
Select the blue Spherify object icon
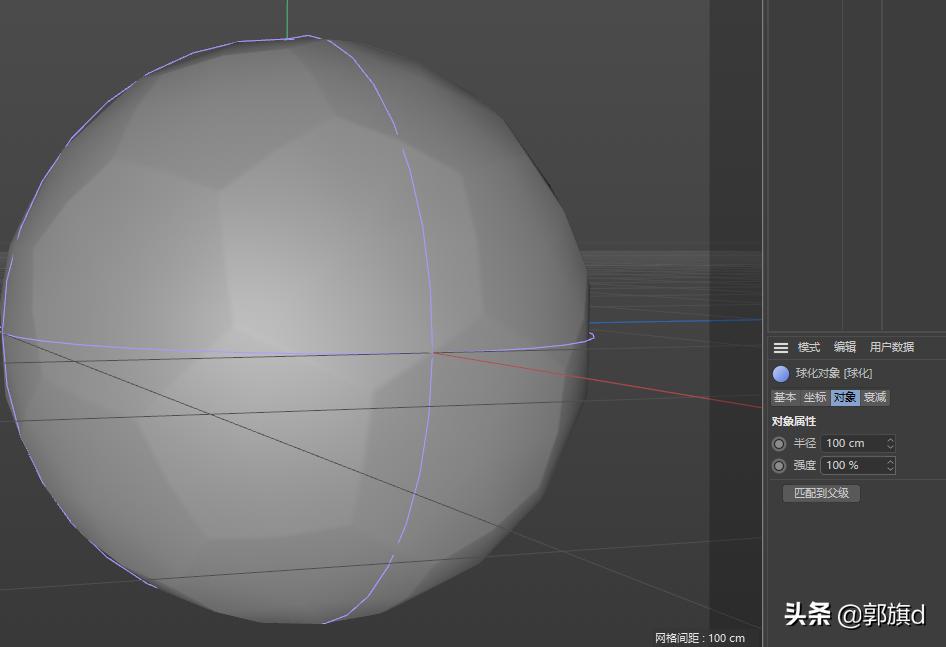pyautogui.click(x=780, y=373)
